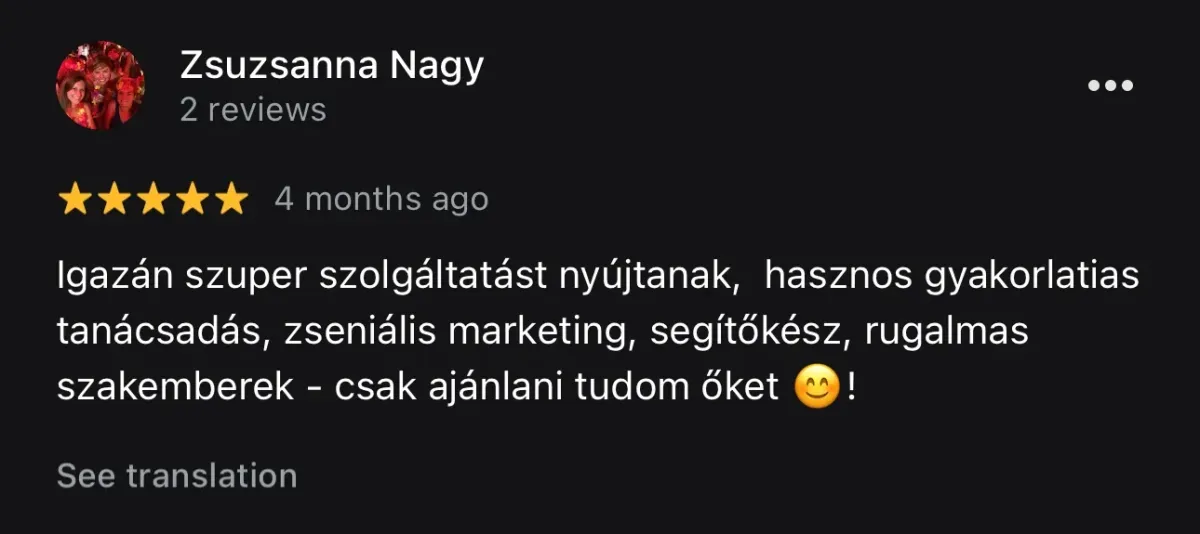Click the second gold rating star
The image size is (1200, 534).
(x=114, y=199)
